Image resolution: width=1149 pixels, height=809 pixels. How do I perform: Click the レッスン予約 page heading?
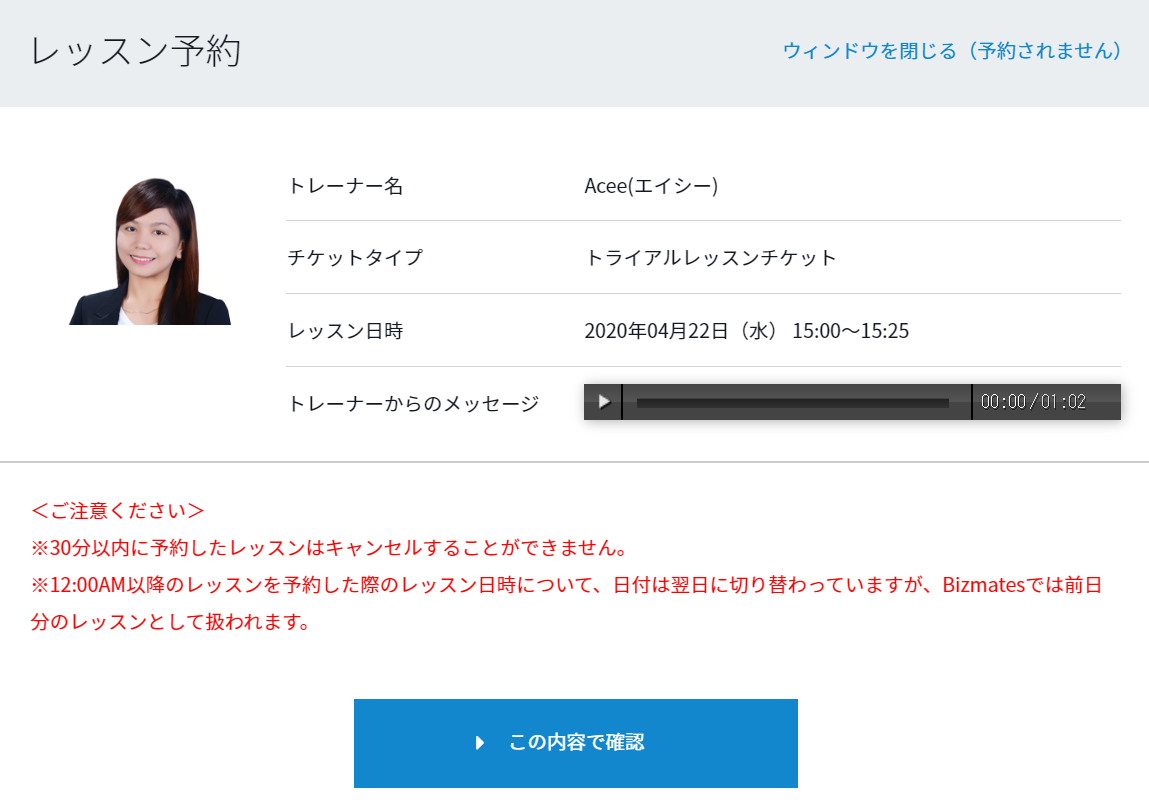tap(136, 52)
